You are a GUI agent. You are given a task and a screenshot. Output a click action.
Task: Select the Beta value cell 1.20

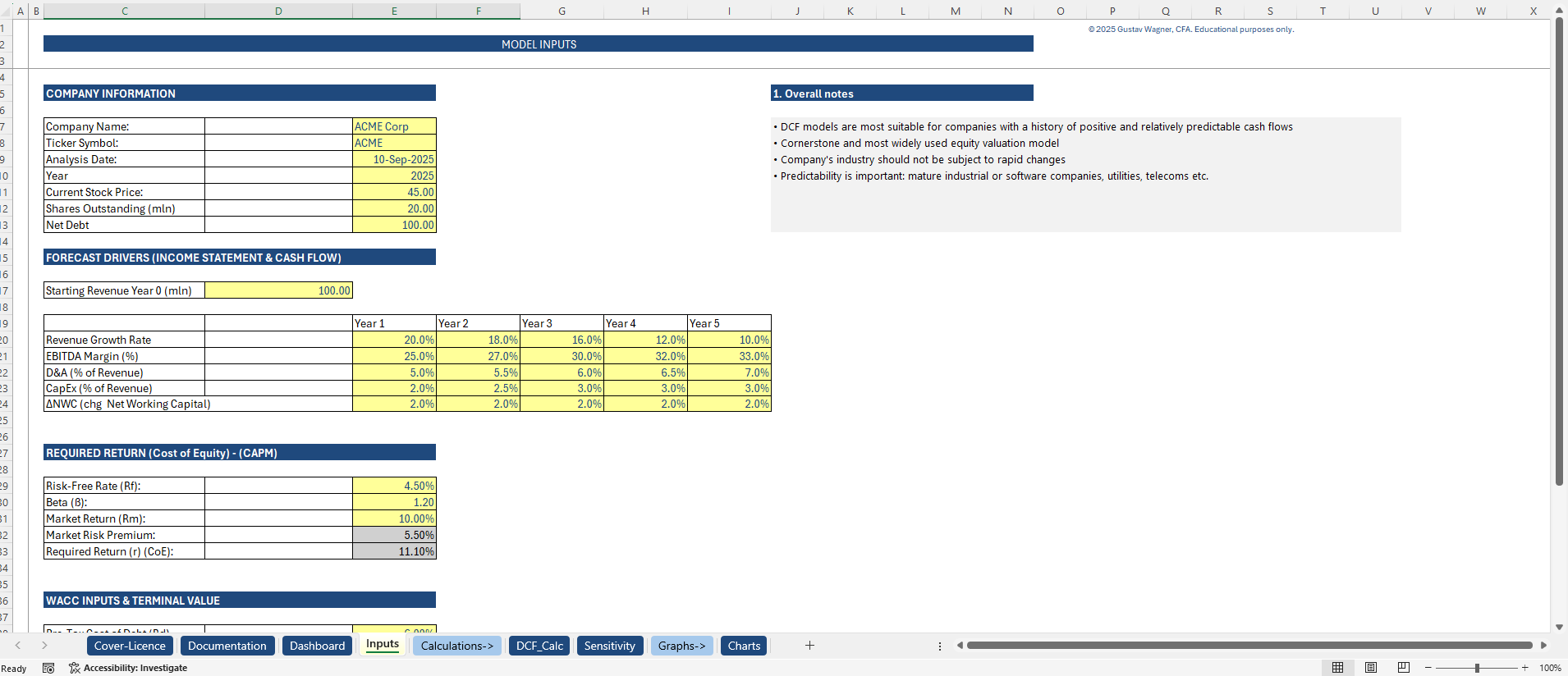pyautogui.click(x=394, y=502)
